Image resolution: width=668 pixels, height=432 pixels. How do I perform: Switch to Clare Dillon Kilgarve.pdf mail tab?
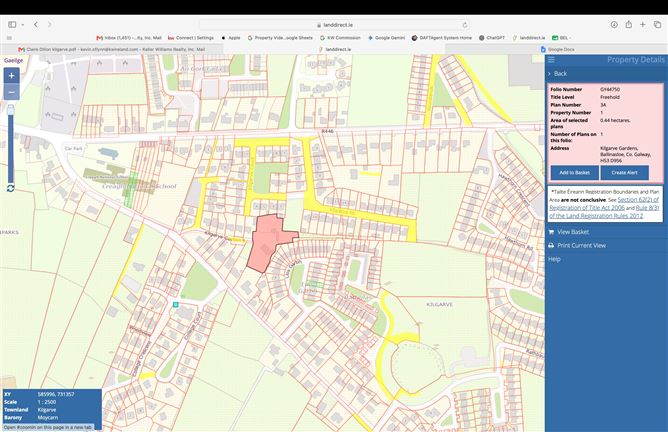(112, 49)
